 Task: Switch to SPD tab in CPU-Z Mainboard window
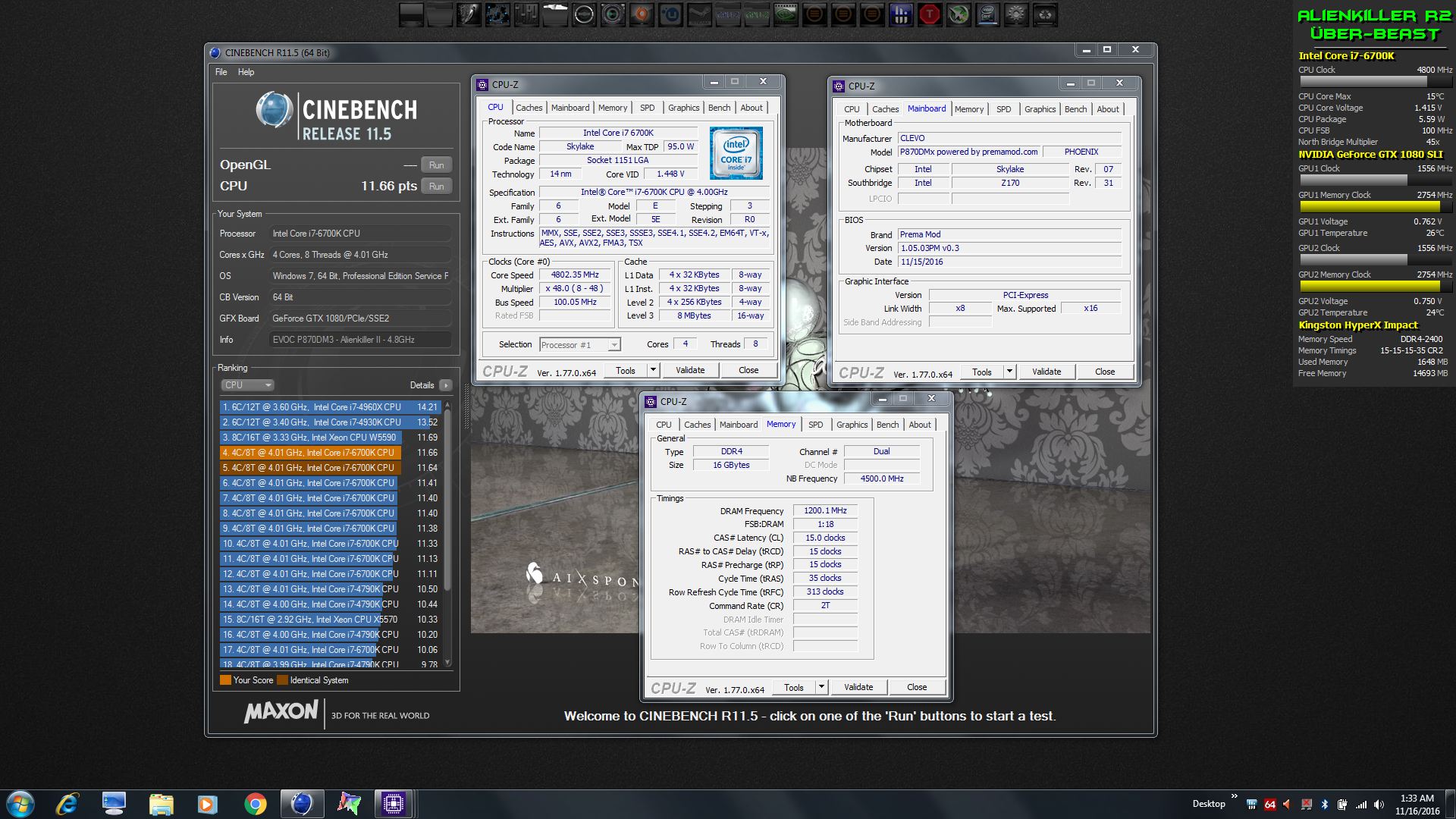pos(1003,109)
